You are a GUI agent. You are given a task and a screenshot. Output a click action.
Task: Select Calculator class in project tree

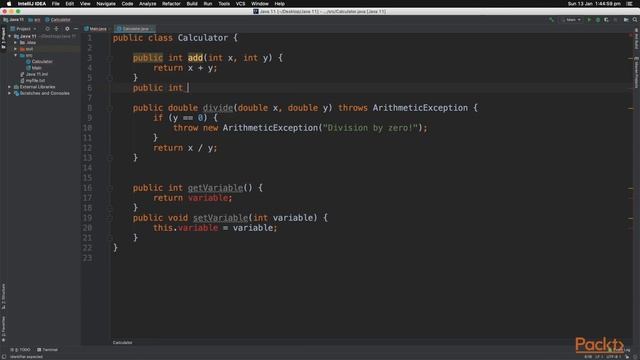point(40,62)
